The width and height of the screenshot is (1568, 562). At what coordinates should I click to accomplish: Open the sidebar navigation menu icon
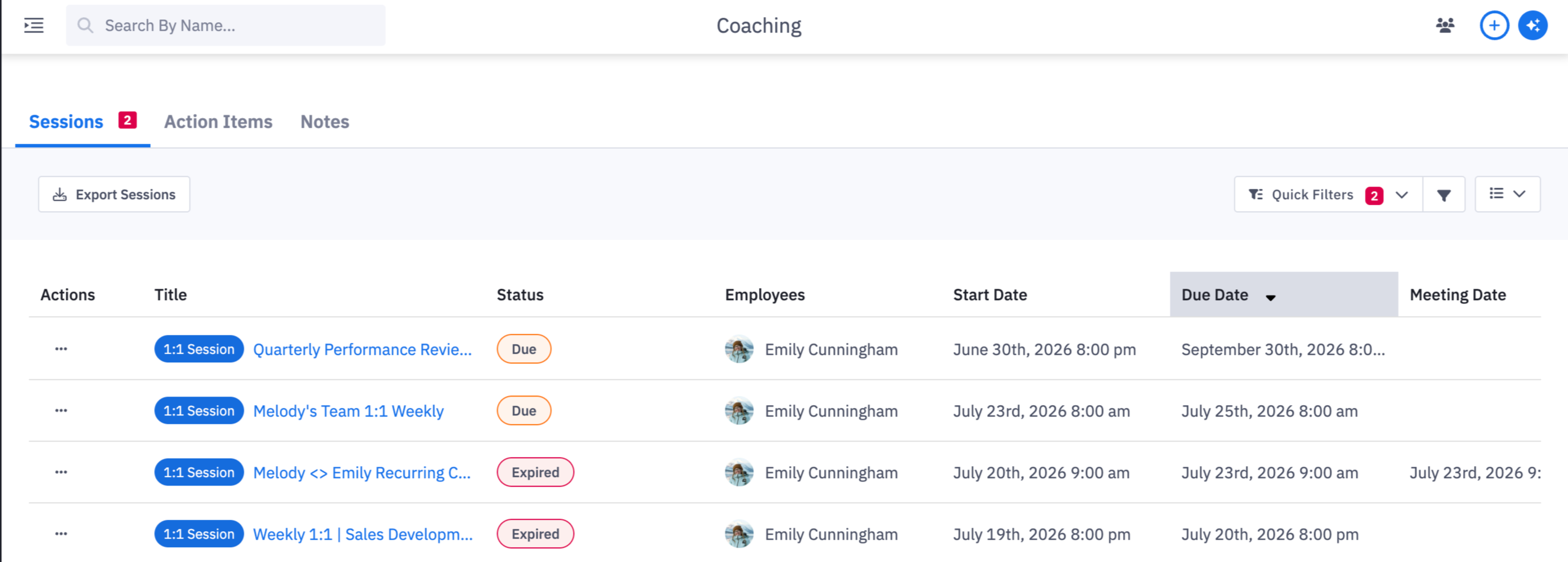coord(34,26)
